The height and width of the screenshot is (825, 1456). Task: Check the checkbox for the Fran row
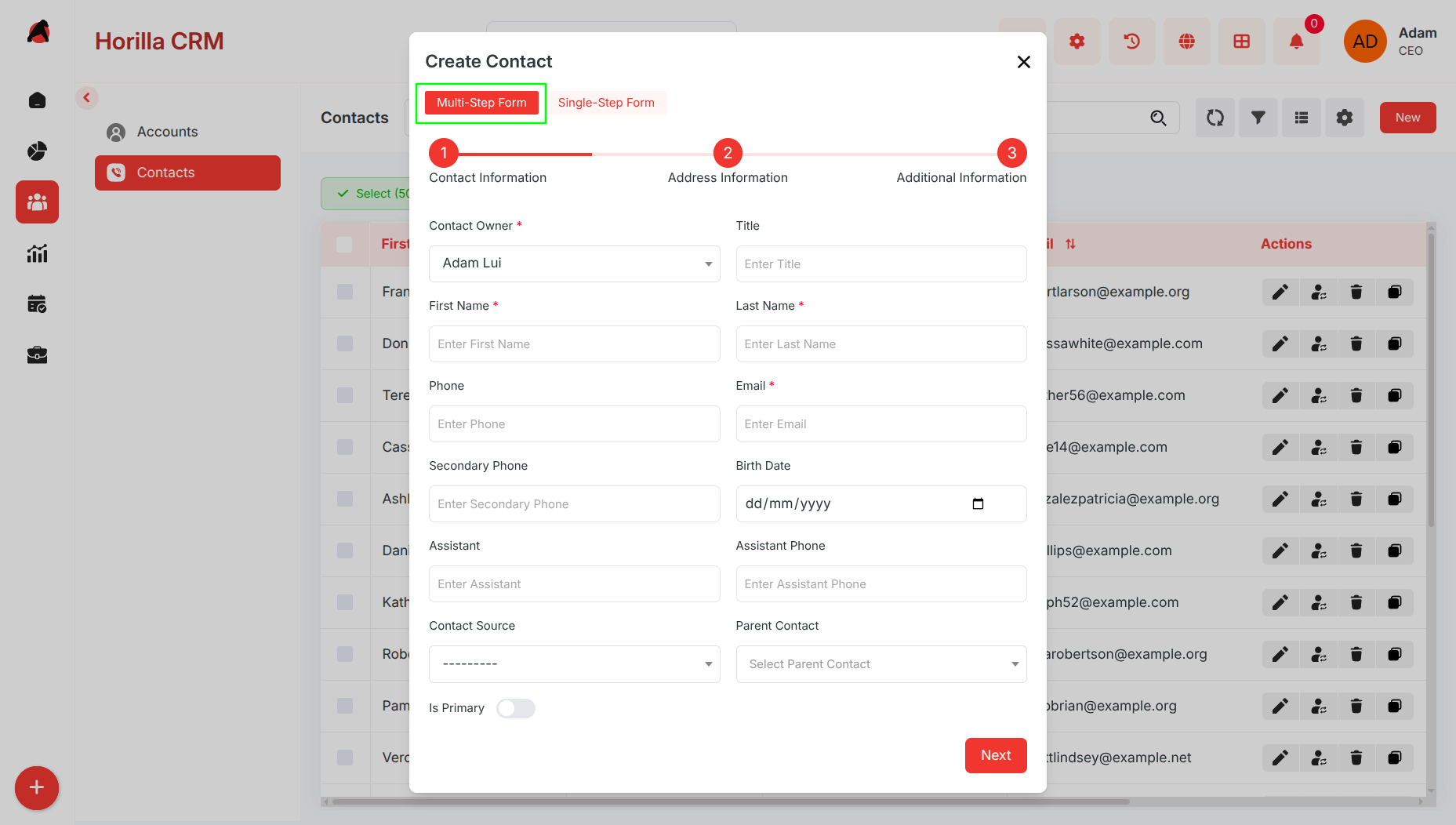click(x=345, y=292)
